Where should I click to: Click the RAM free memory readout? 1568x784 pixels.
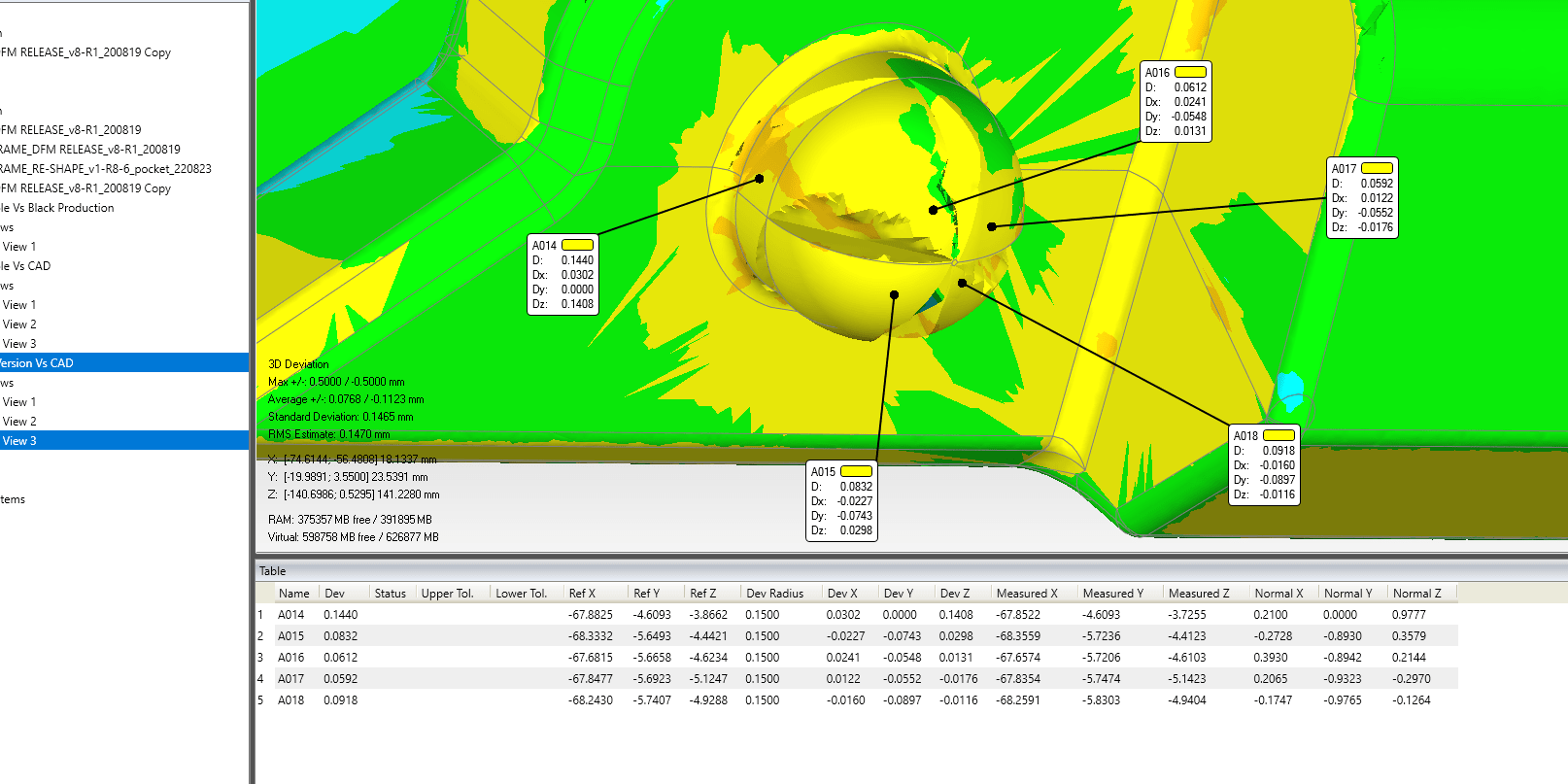[x=350, y=519]
